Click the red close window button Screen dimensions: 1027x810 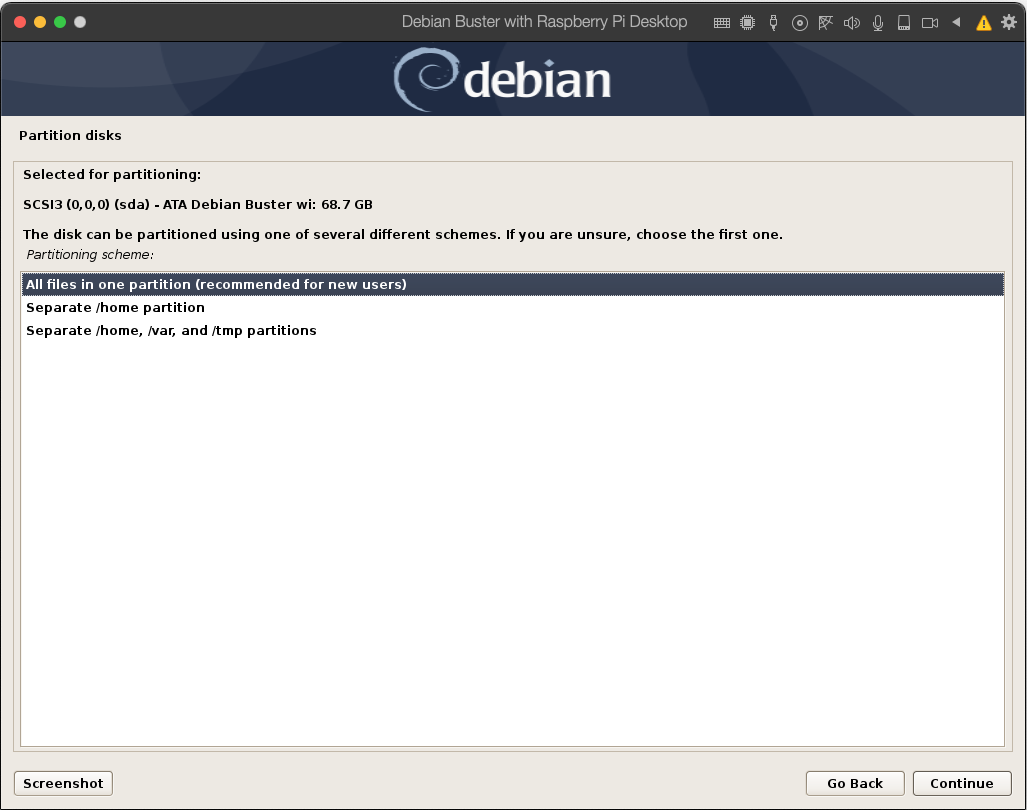[x=20, y=22]
